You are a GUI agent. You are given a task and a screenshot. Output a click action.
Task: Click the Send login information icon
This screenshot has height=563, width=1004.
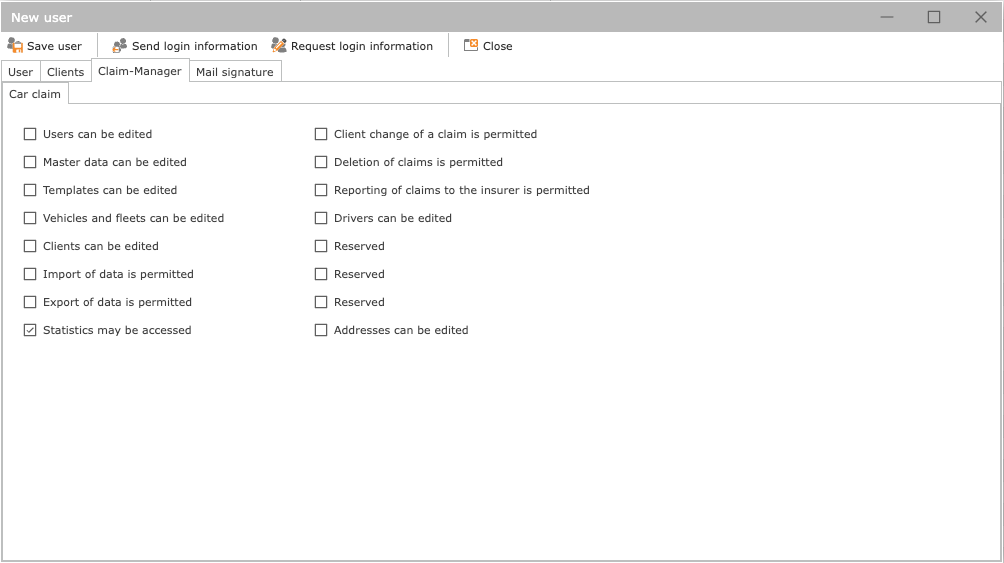click(x=120, y=46)
